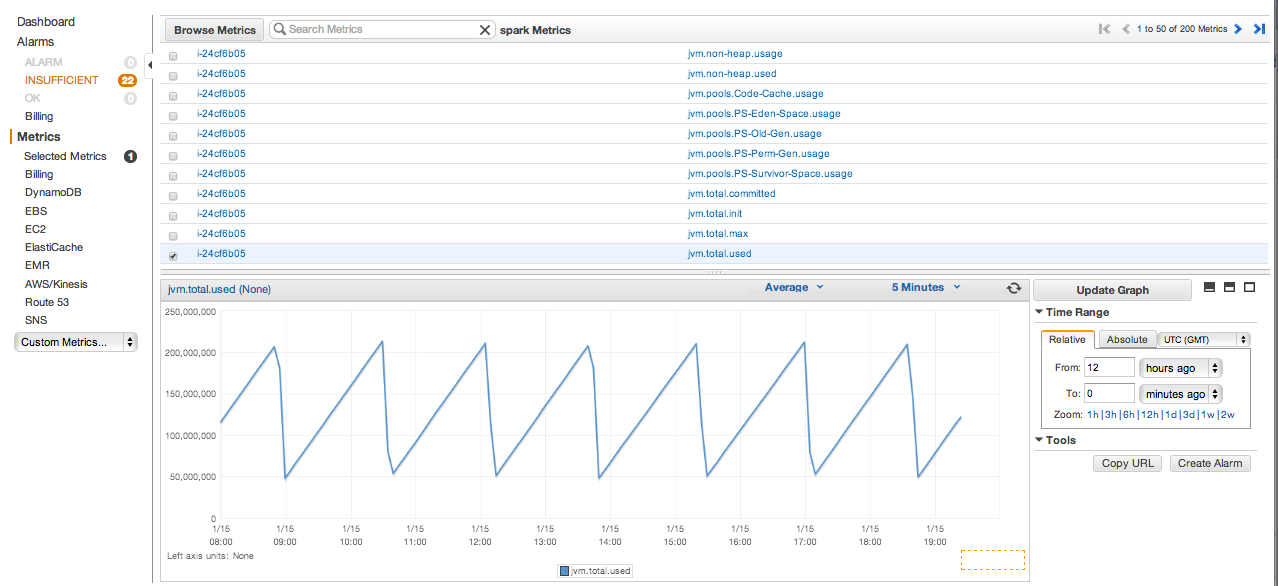The image size is (1278, 586).
Task: Open the Average statistic dropdown
Action: 794,288
